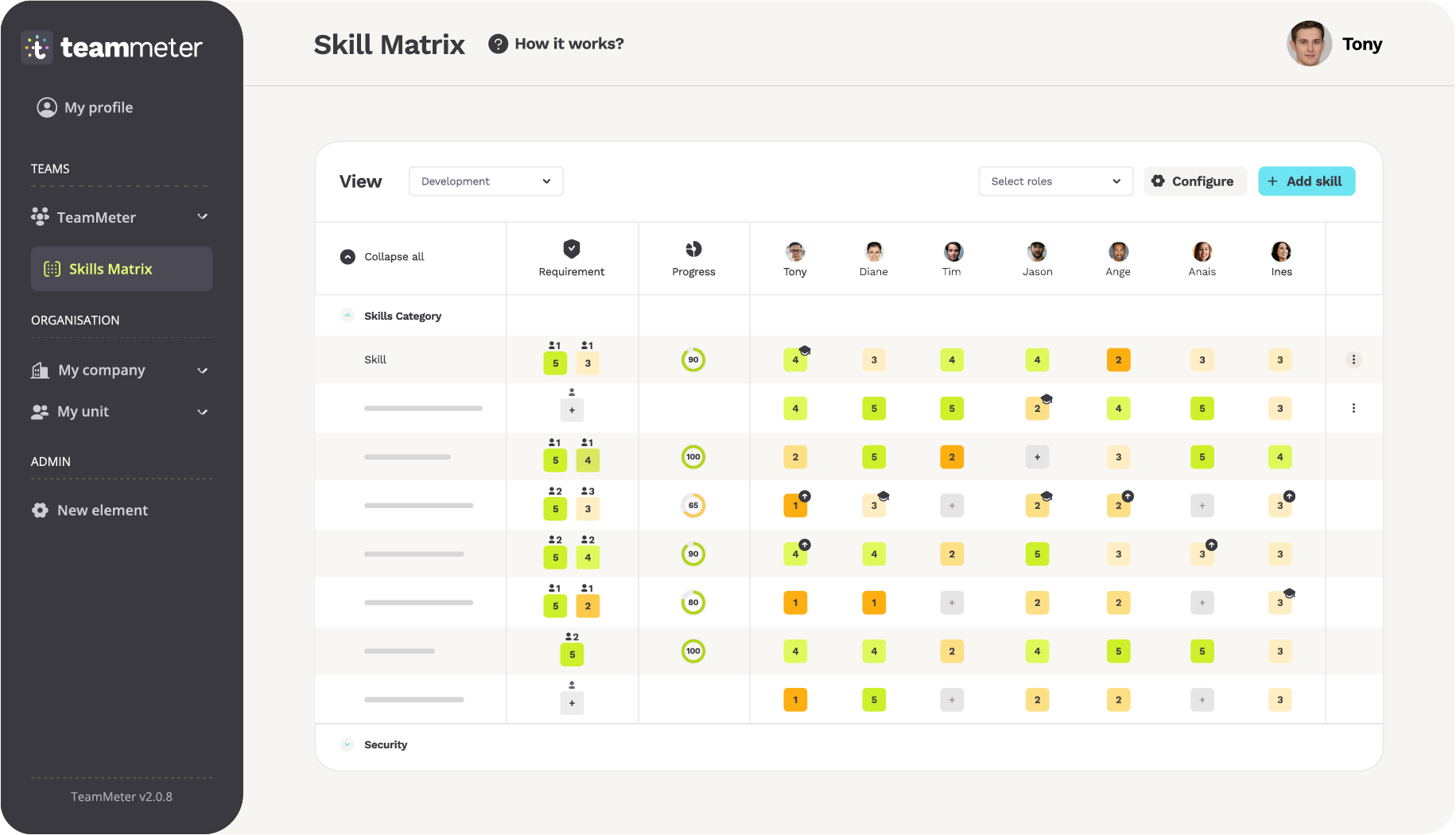1456x835 pixels.
Task: Expand the My company section
Action: point(203,370)
